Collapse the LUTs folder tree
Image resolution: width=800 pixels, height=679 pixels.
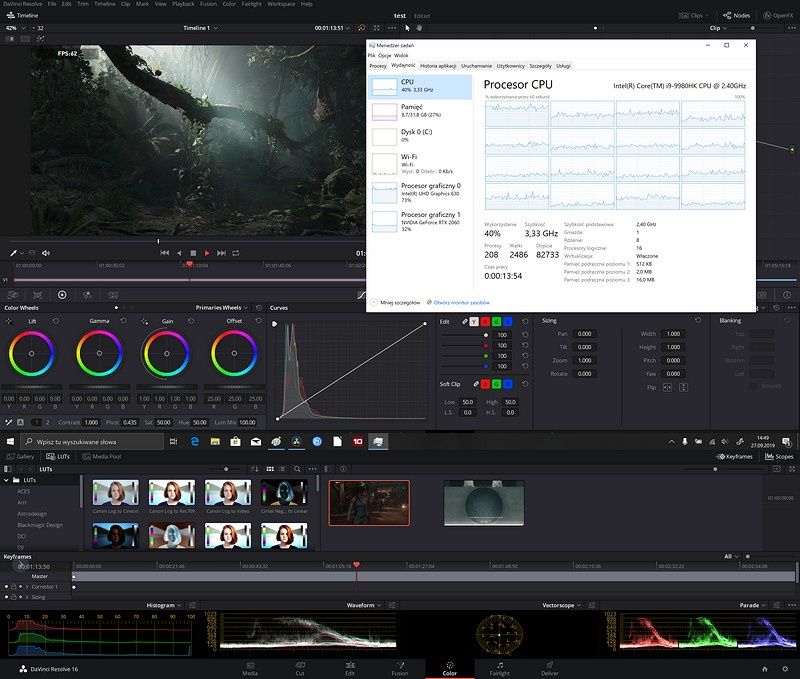pyautogui.click(x=6, y=480)
